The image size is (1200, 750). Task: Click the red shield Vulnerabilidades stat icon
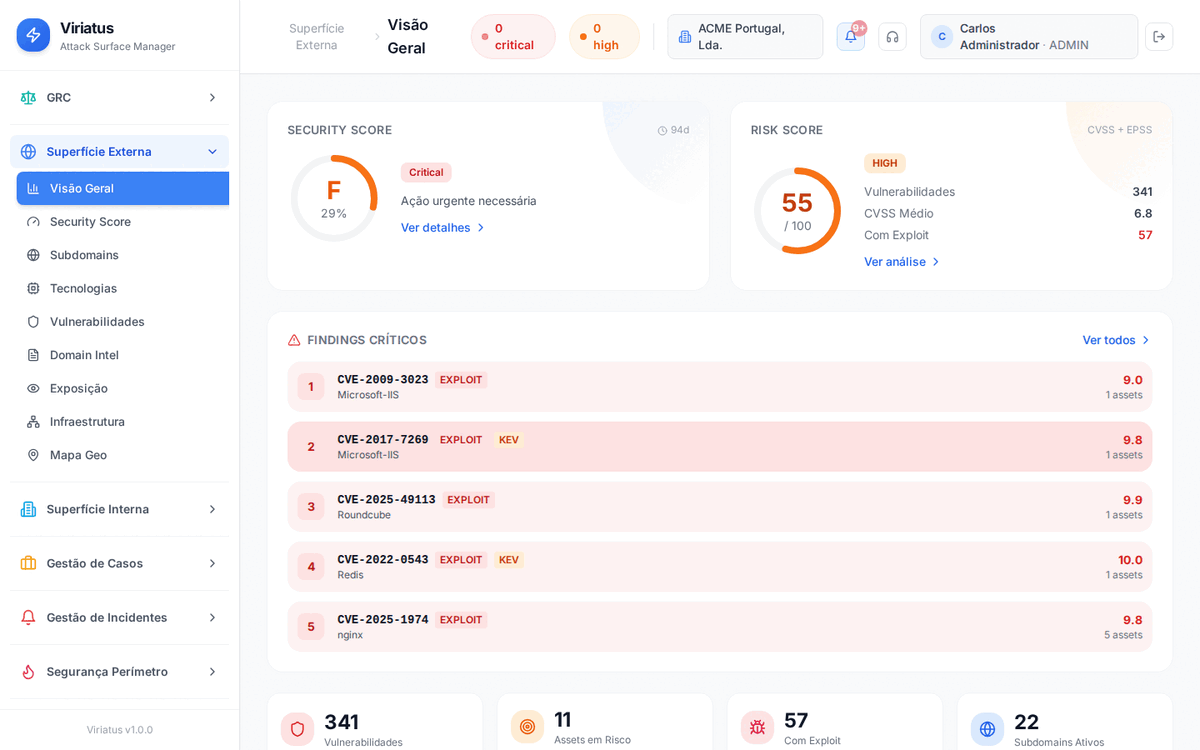(x=297, y=729)
